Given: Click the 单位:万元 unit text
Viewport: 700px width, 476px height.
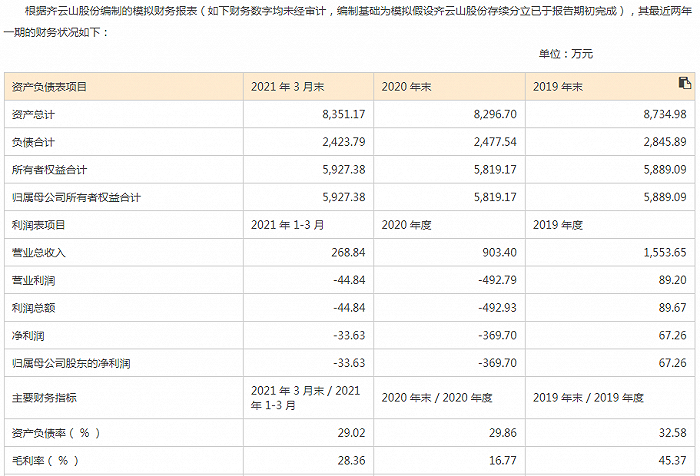Looking at the screenshot, I should (566, 54).
